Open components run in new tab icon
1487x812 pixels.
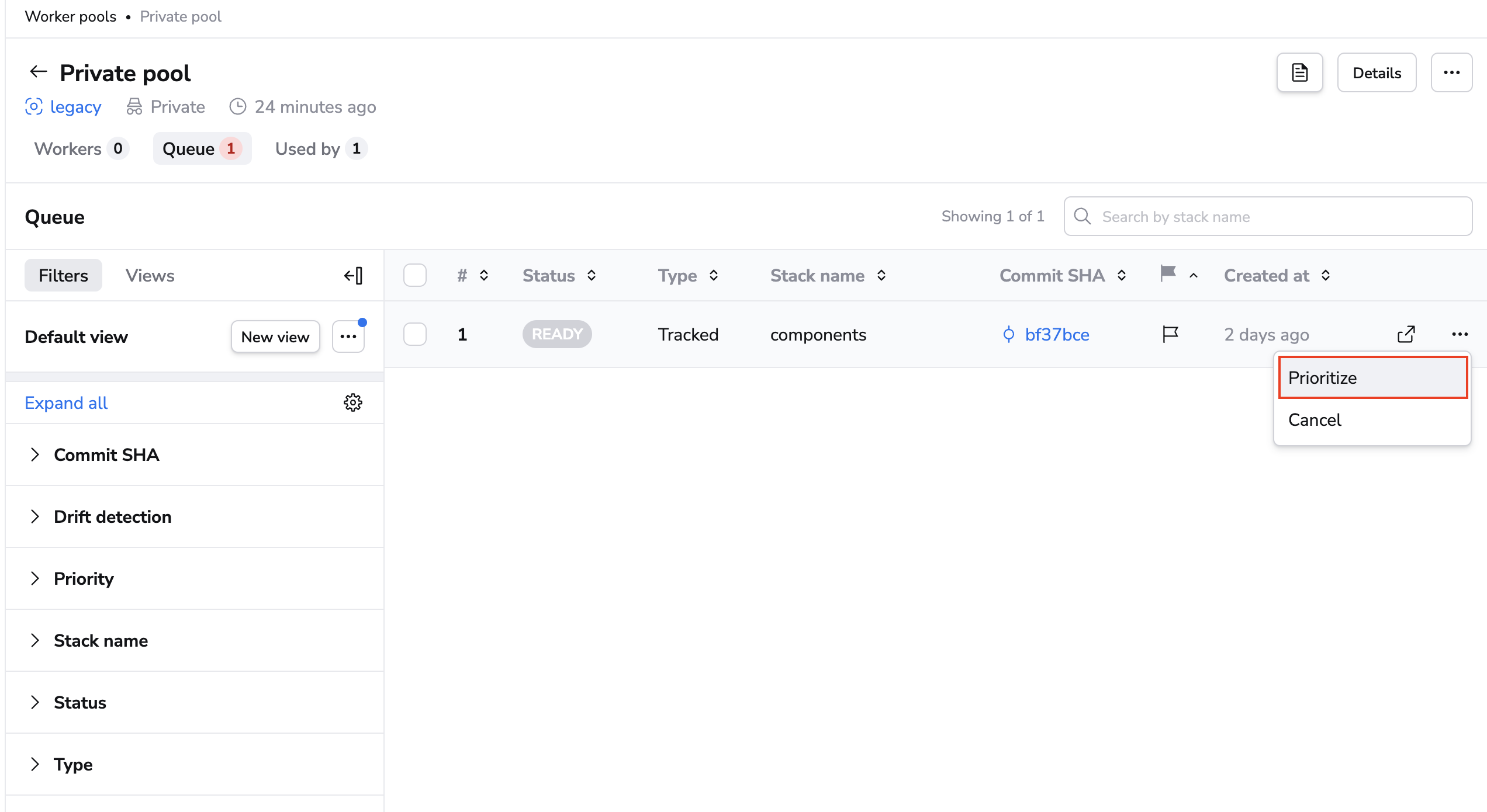click(1406, 334)
